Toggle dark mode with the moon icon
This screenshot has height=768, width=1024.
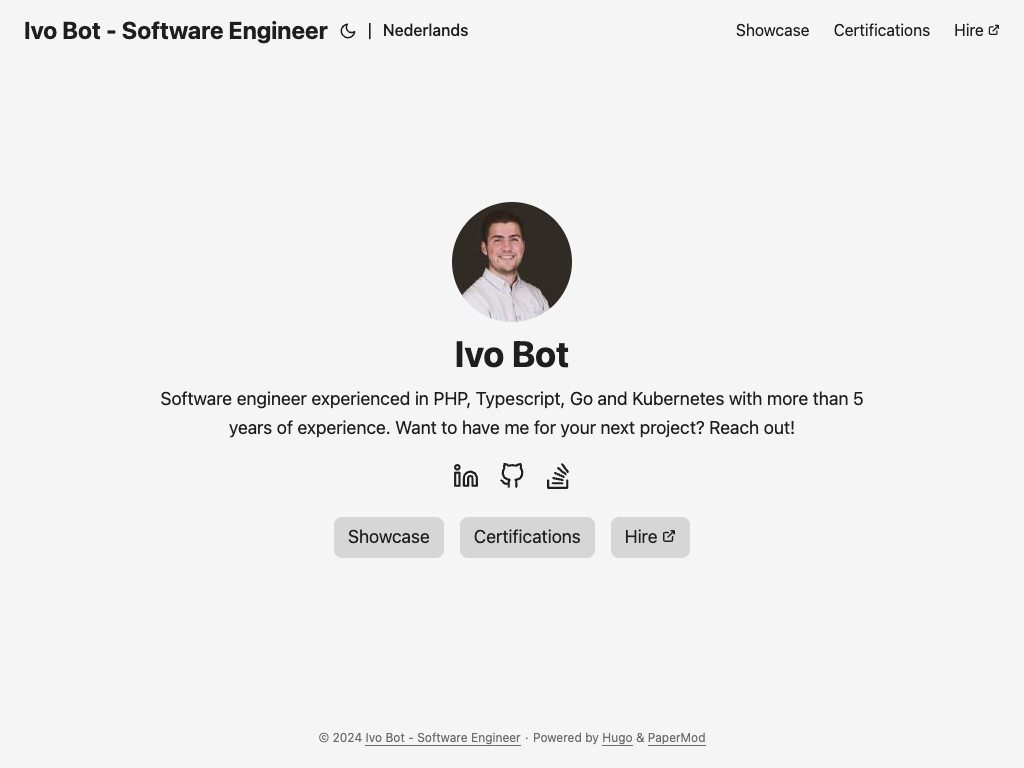click(348, 31)
